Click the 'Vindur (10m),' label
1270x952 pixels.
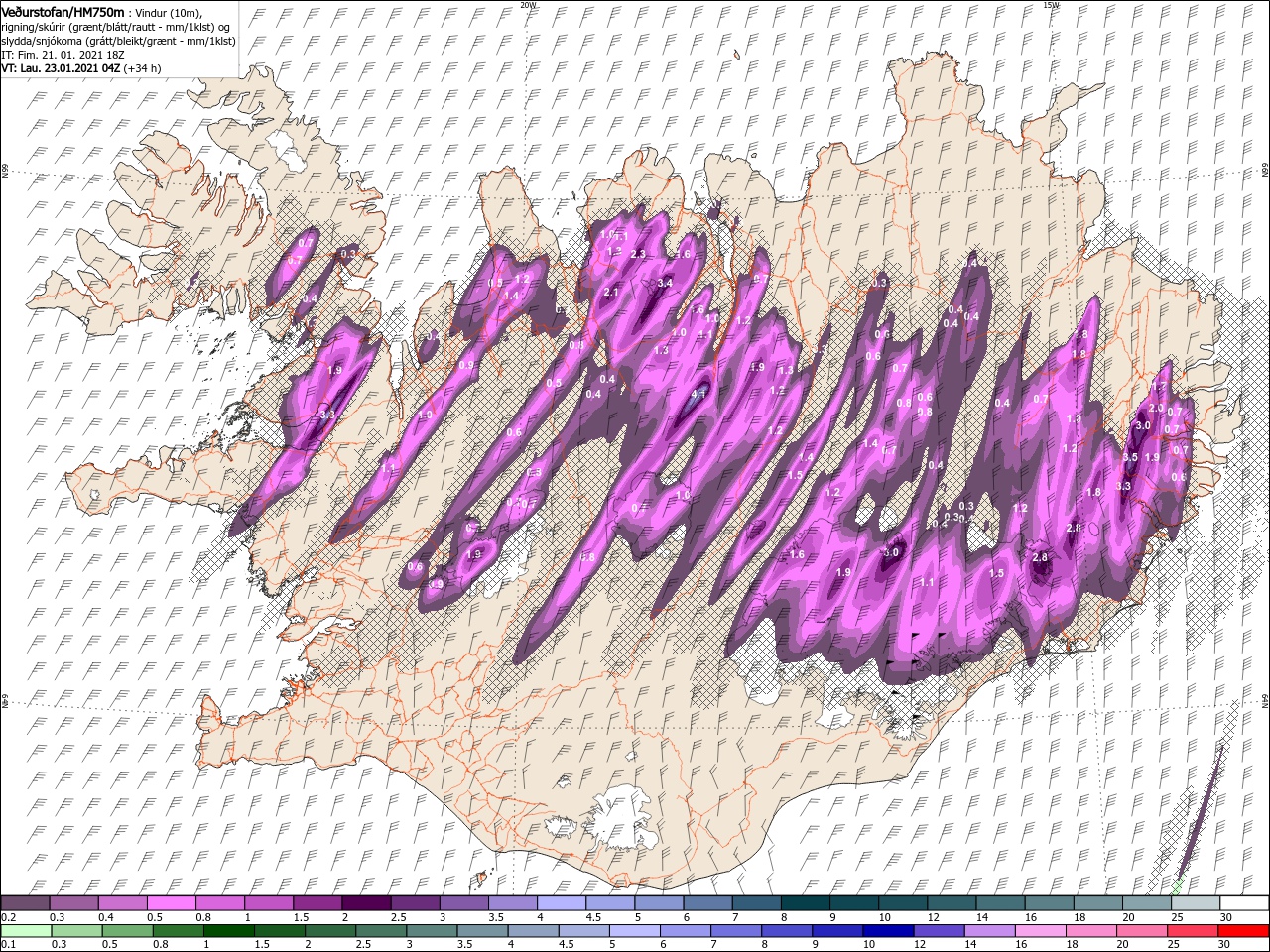169,13
